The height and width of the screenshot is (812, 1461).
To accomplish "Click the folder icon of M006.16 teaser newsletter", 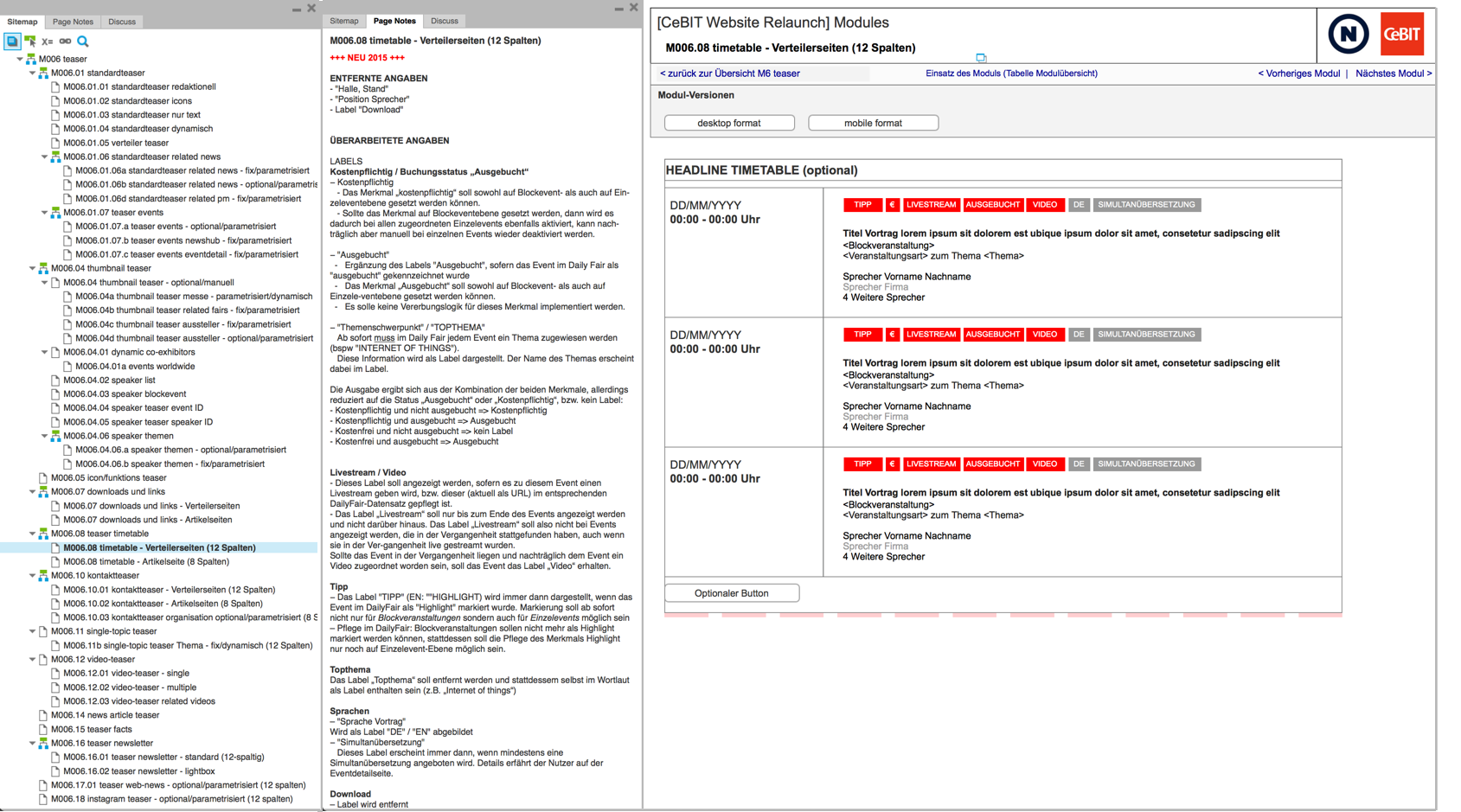I will point(43,743).
